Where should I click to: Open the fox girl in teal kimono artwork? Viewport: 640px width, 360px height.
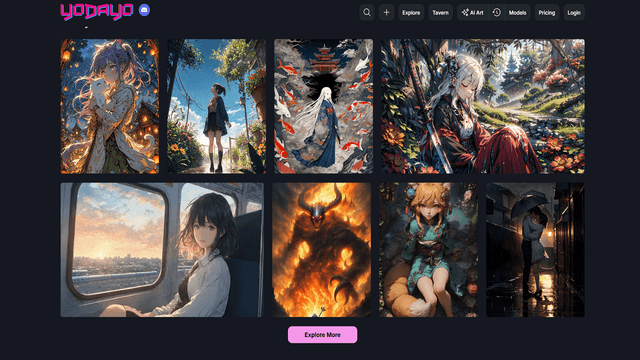[429, 250]
